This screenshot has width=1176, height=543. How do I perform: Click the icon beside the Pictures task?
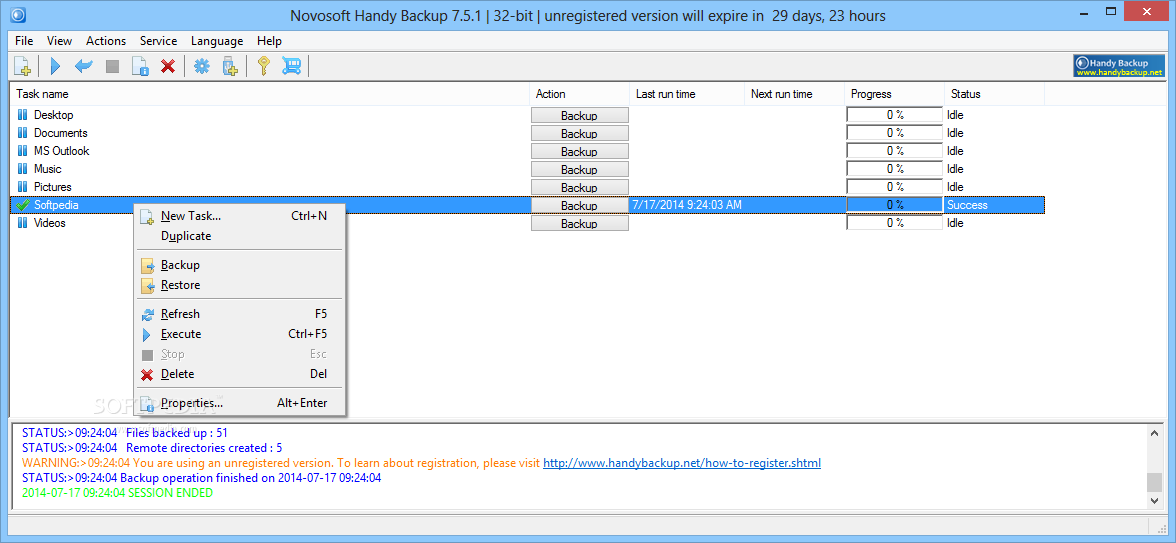(x=22, y=187)
